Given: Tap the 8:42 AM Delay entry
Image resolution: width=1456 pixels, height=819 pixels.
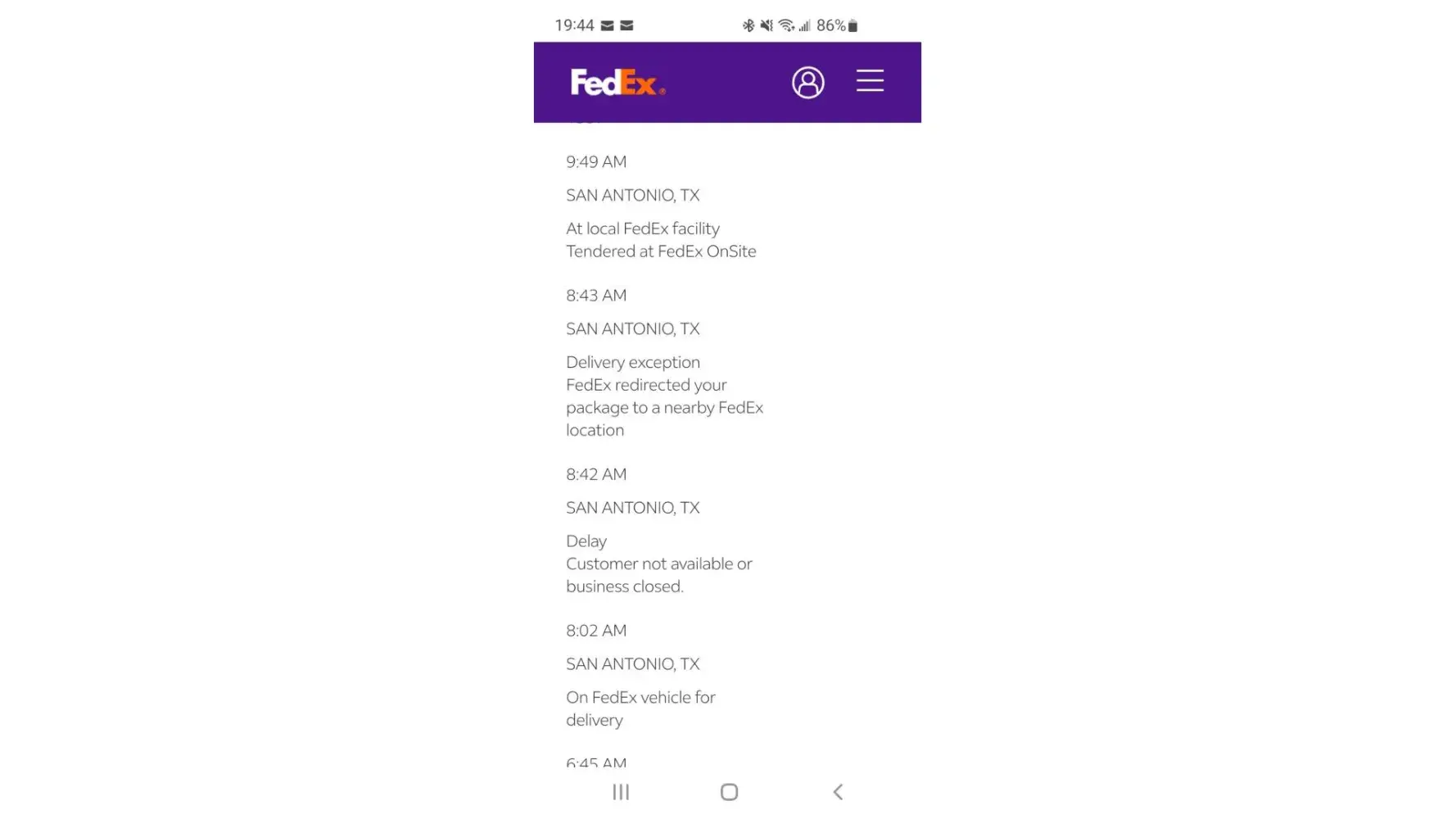Looking at the screenshot, I should (586, 541).
